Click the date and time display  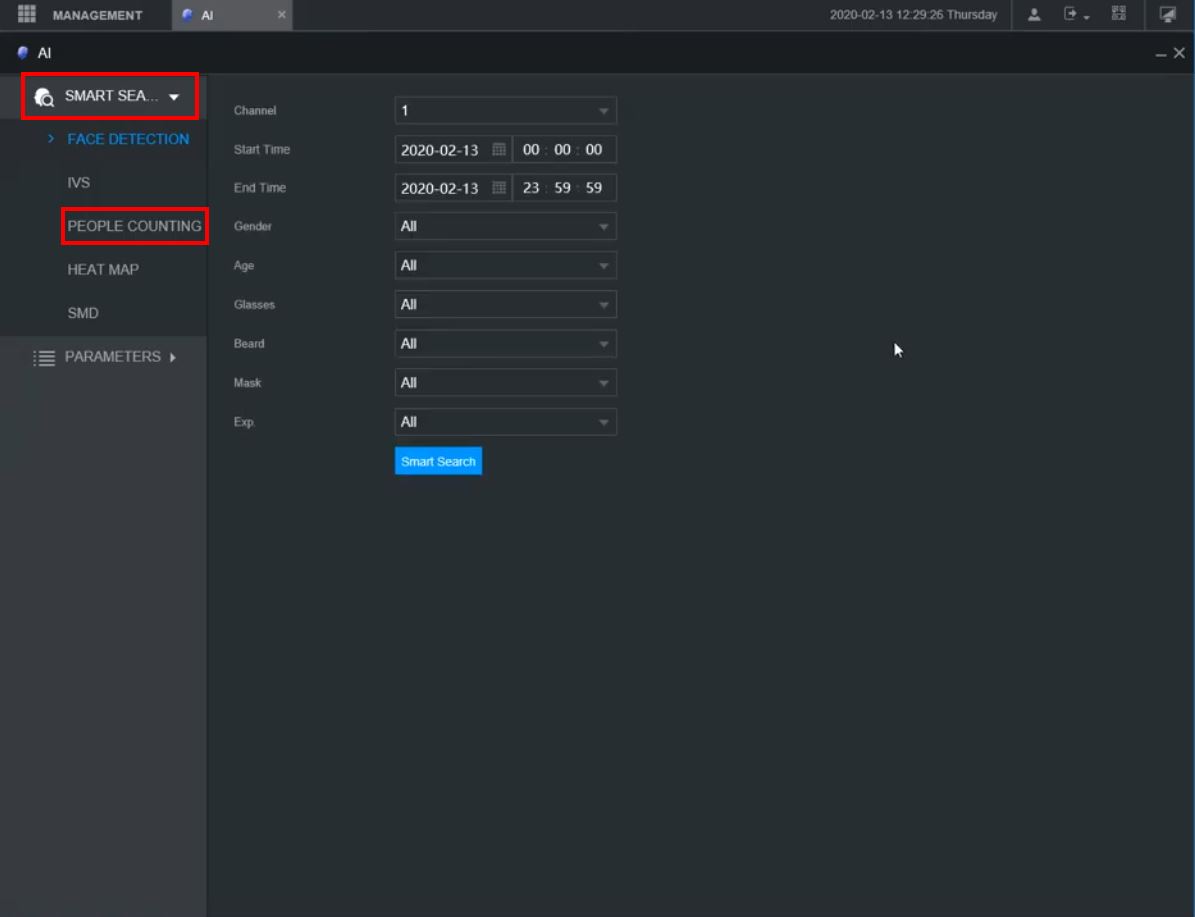click(x=913, y=14)
